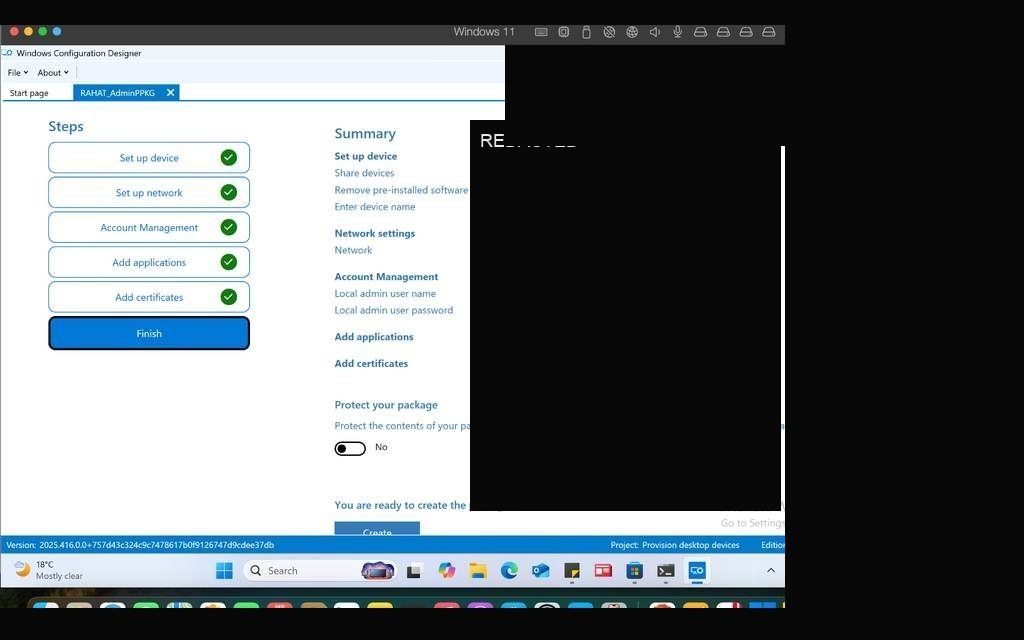This screenshot has width=1024, height=640.
Task: Open Terminal from the taskbar
Action: click(665, 571)
